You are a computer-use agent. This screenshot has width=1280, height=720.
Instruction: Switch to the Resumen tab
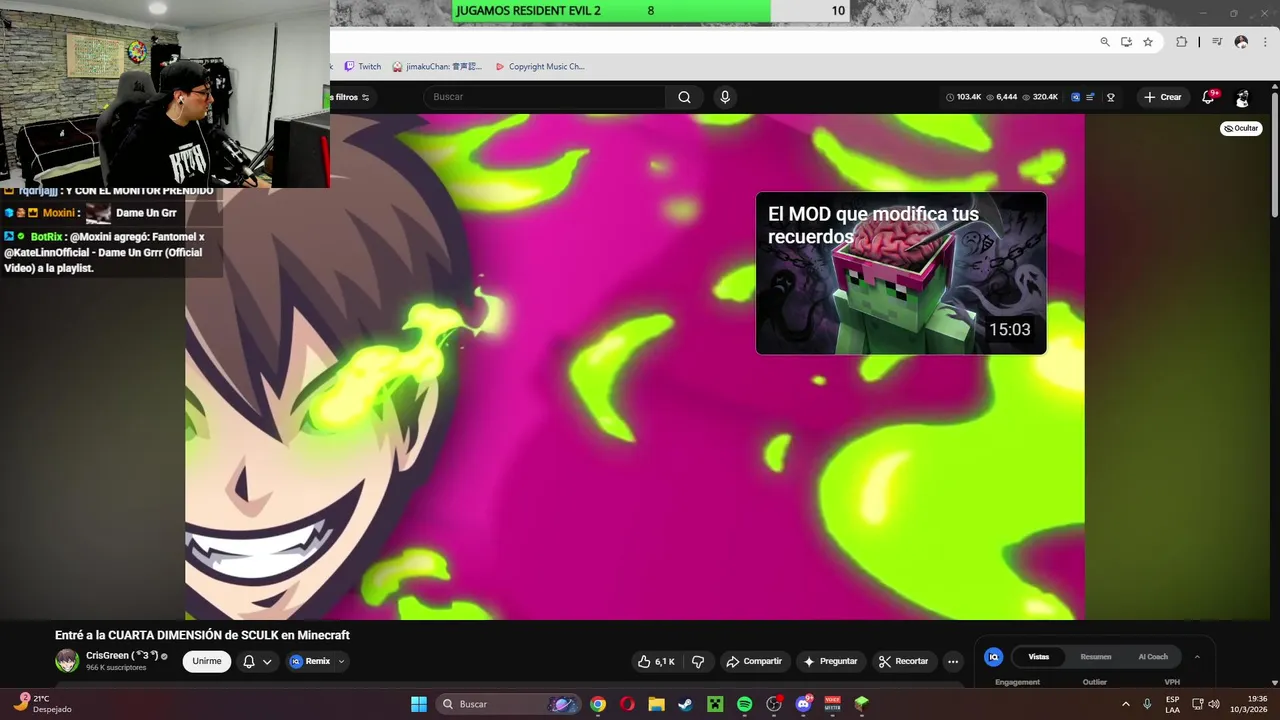coord(1096,657)
